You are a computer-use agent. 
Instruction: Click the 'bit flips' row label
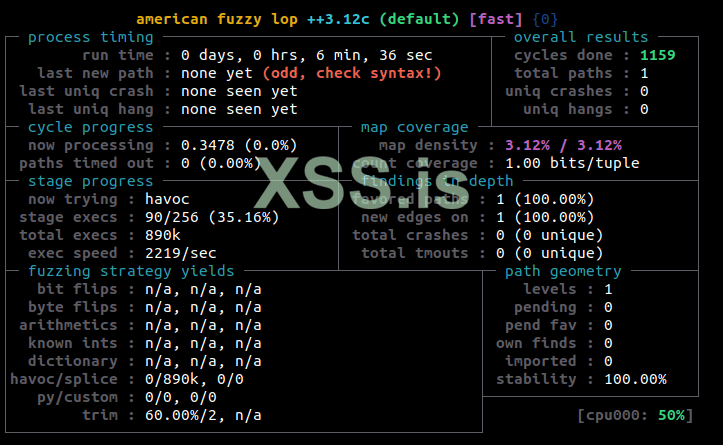(77, 289)
